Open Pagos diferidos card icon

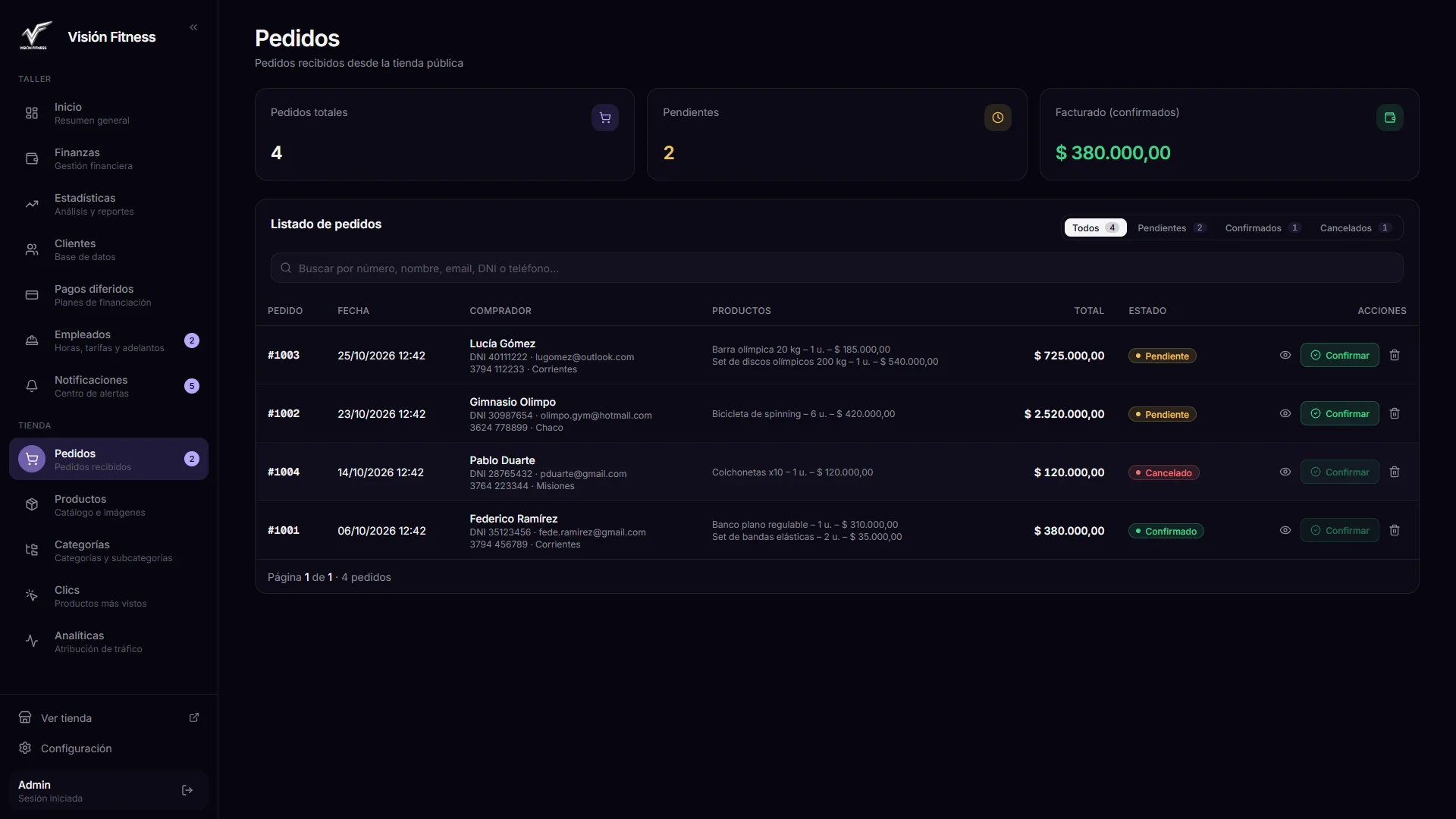[32, 295]
